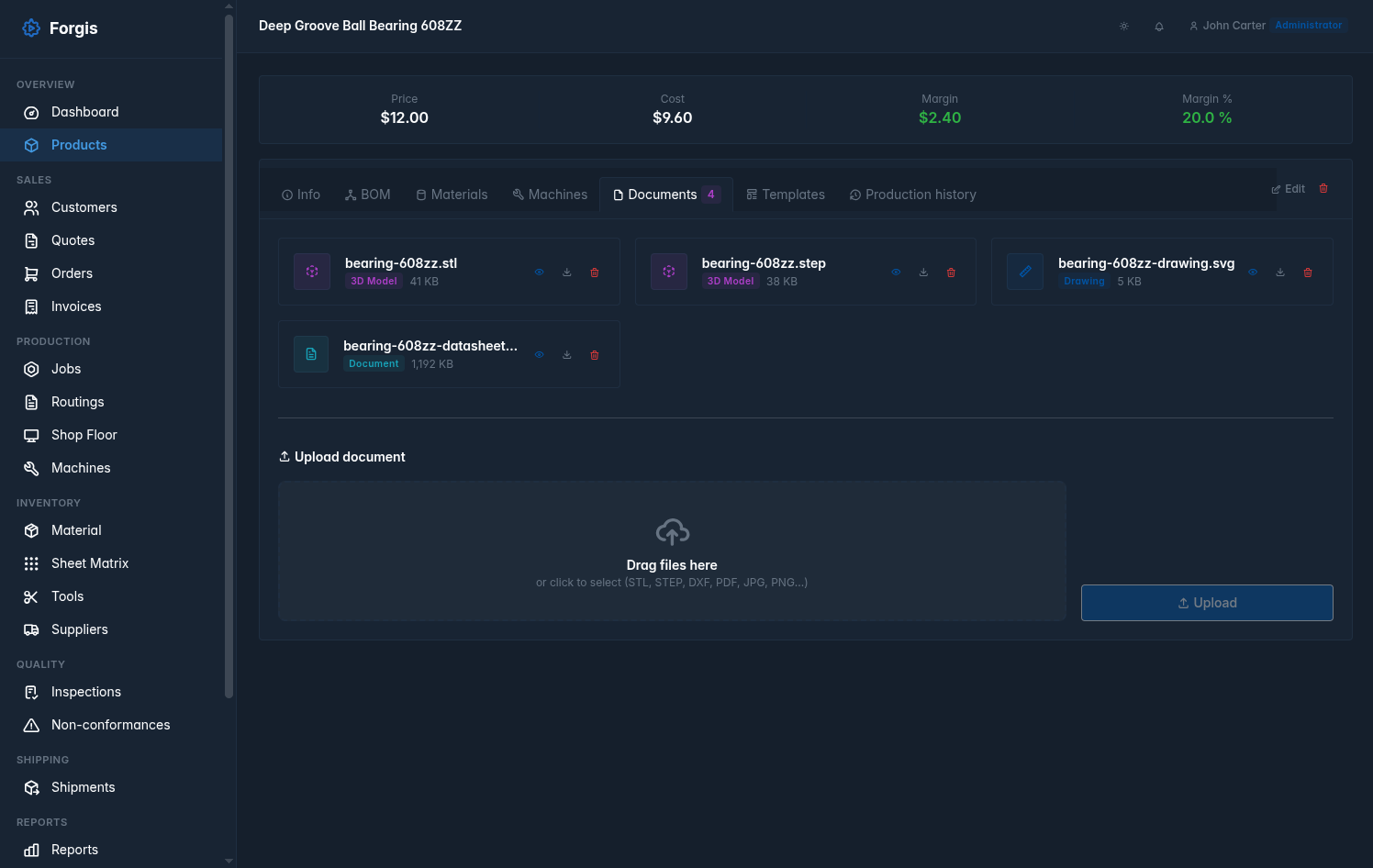This screenshot has height=868, width=1373.
Task: Click the Tools scissors icon
Action: [31, 596]
